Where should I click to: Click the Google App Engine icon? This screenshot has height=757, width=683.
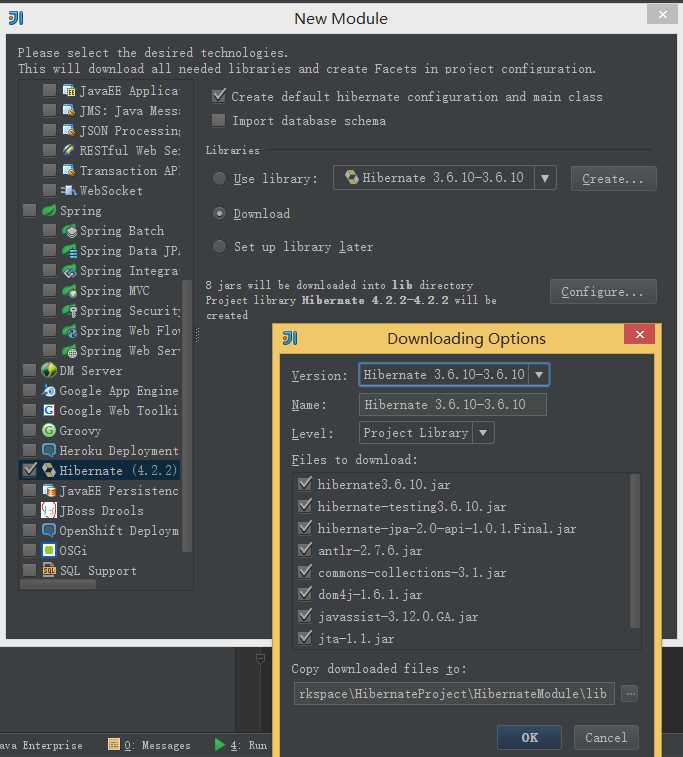click(x=49, y=391)
